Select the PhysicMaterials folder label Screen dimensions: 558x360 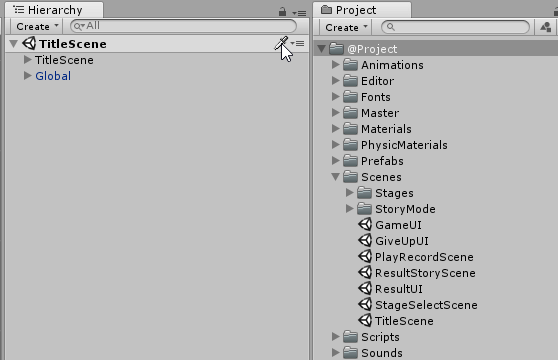pyautogui.click(x=404, y=145)
